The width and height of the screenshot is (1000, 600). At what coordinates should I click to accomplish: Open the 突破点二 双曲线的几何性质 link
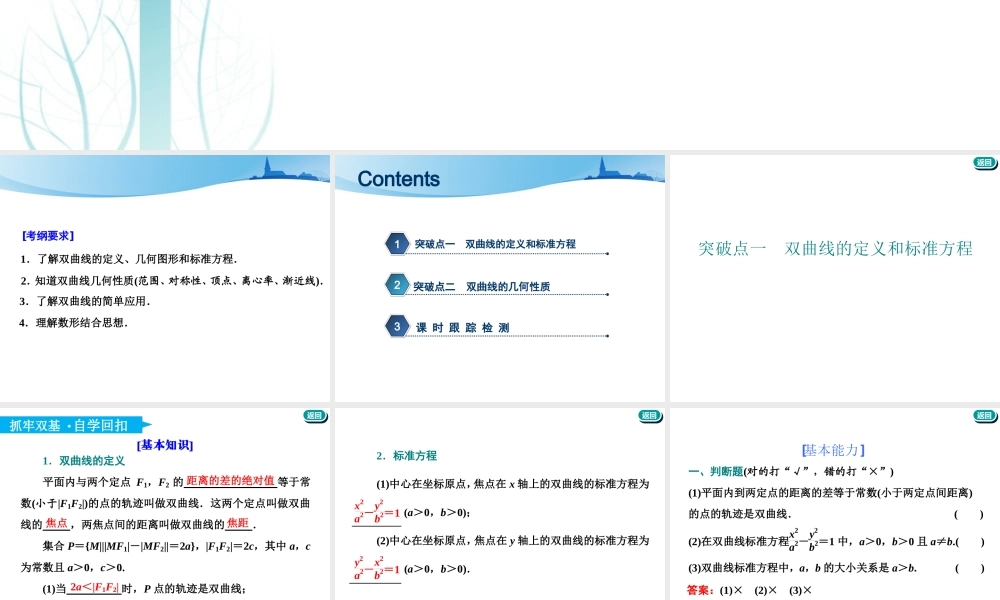(x=483, y=285)
